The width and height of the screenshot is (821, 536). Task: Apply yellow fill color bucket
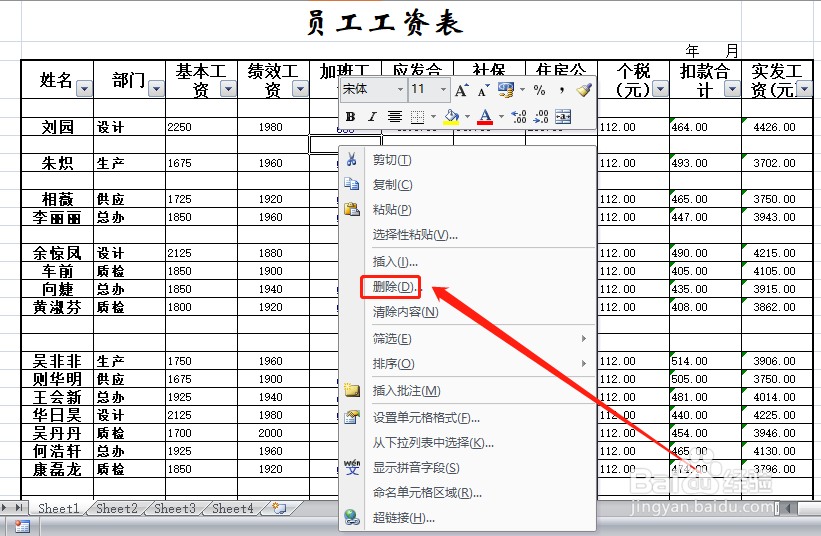451,117
